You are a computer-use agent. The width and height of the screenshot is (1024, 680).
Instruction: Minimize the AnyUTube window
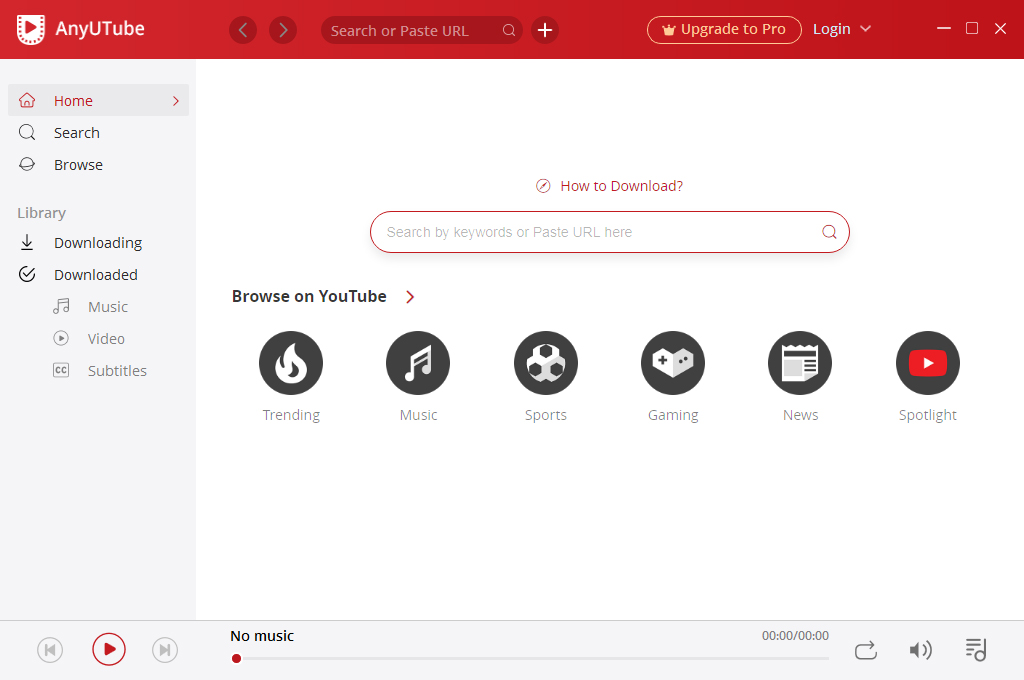pyautogui.click(x=944, y=29)
